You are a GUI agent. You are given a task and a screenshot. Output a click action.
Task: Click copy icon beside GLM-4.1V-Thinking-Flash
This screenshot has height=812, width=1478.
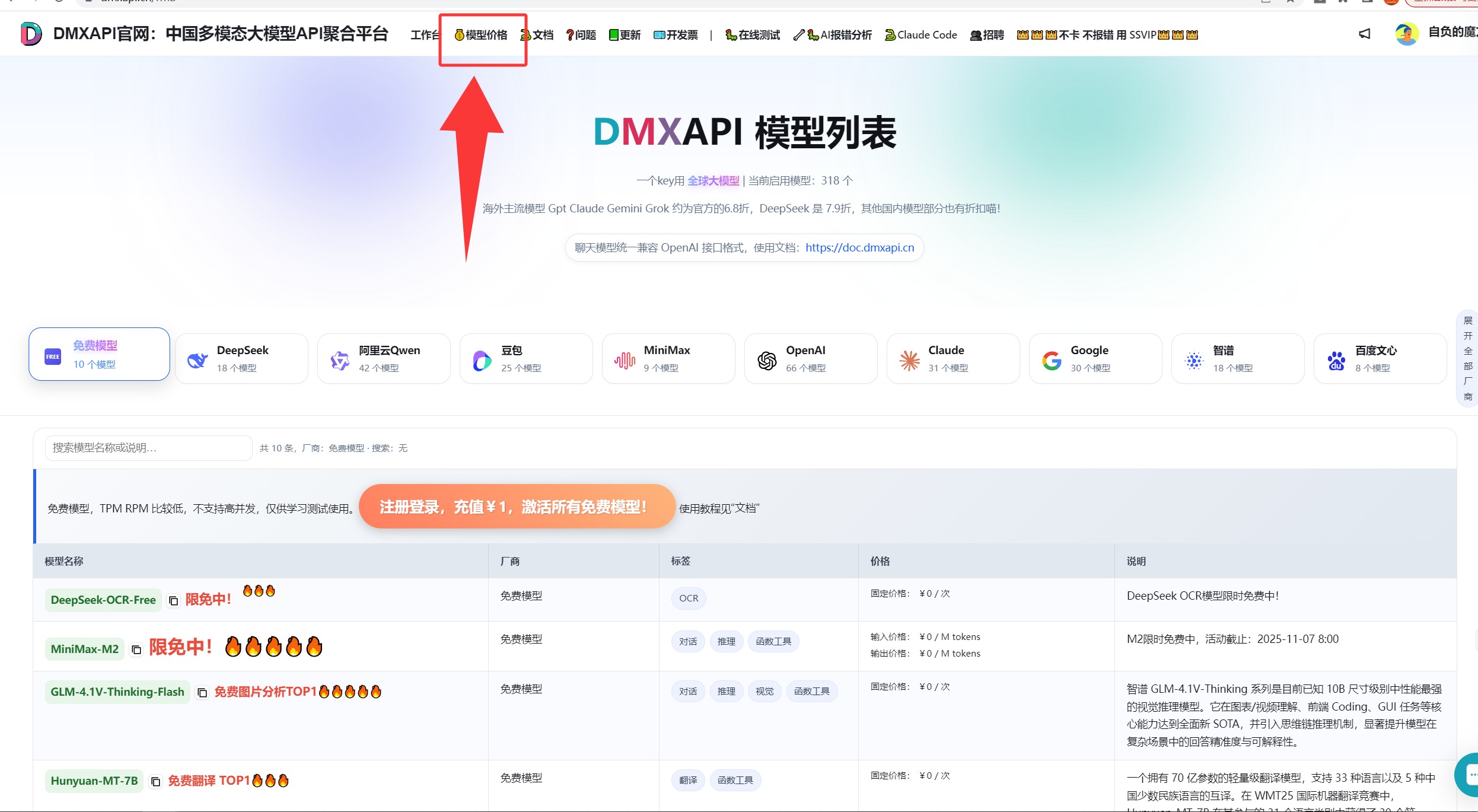(202, 693)
